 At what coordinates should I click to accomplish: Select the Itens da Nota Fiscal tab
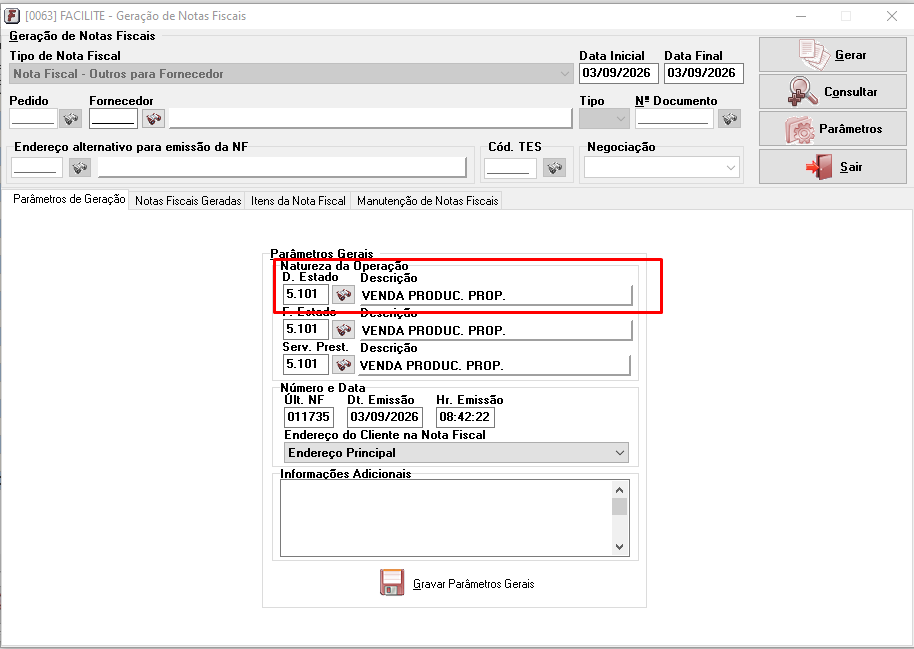click(298, 201)
